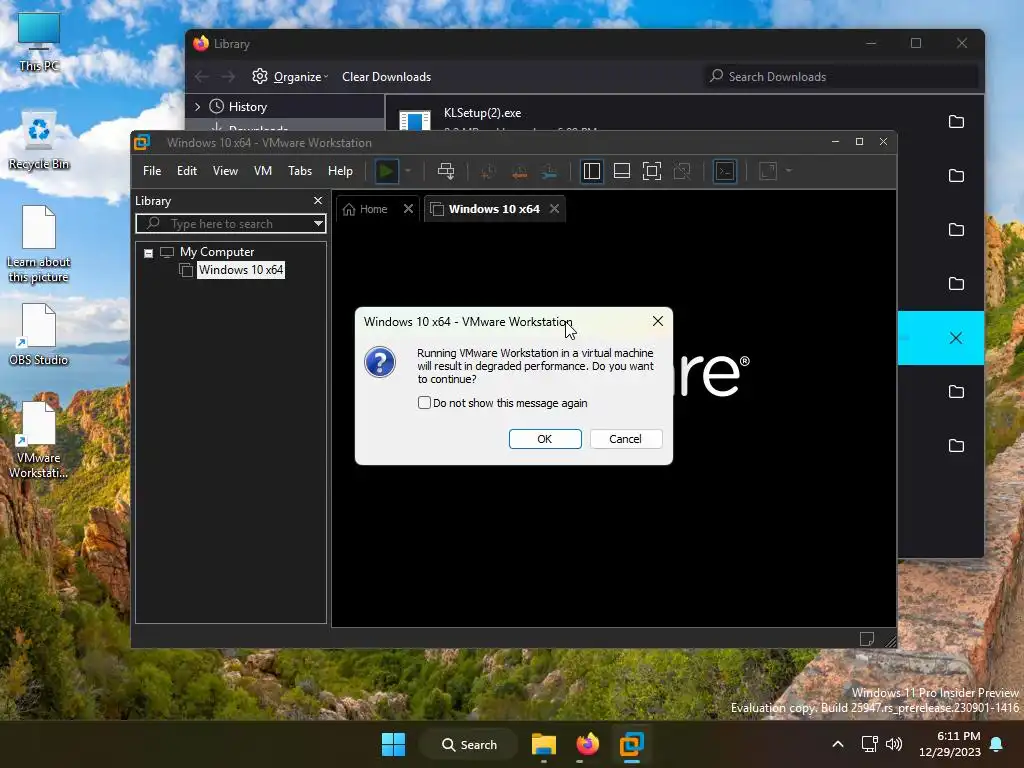This screenshot has width=1024, height=768.
Task: Open the Edit menu in VMware
Action: click(187, 170)
